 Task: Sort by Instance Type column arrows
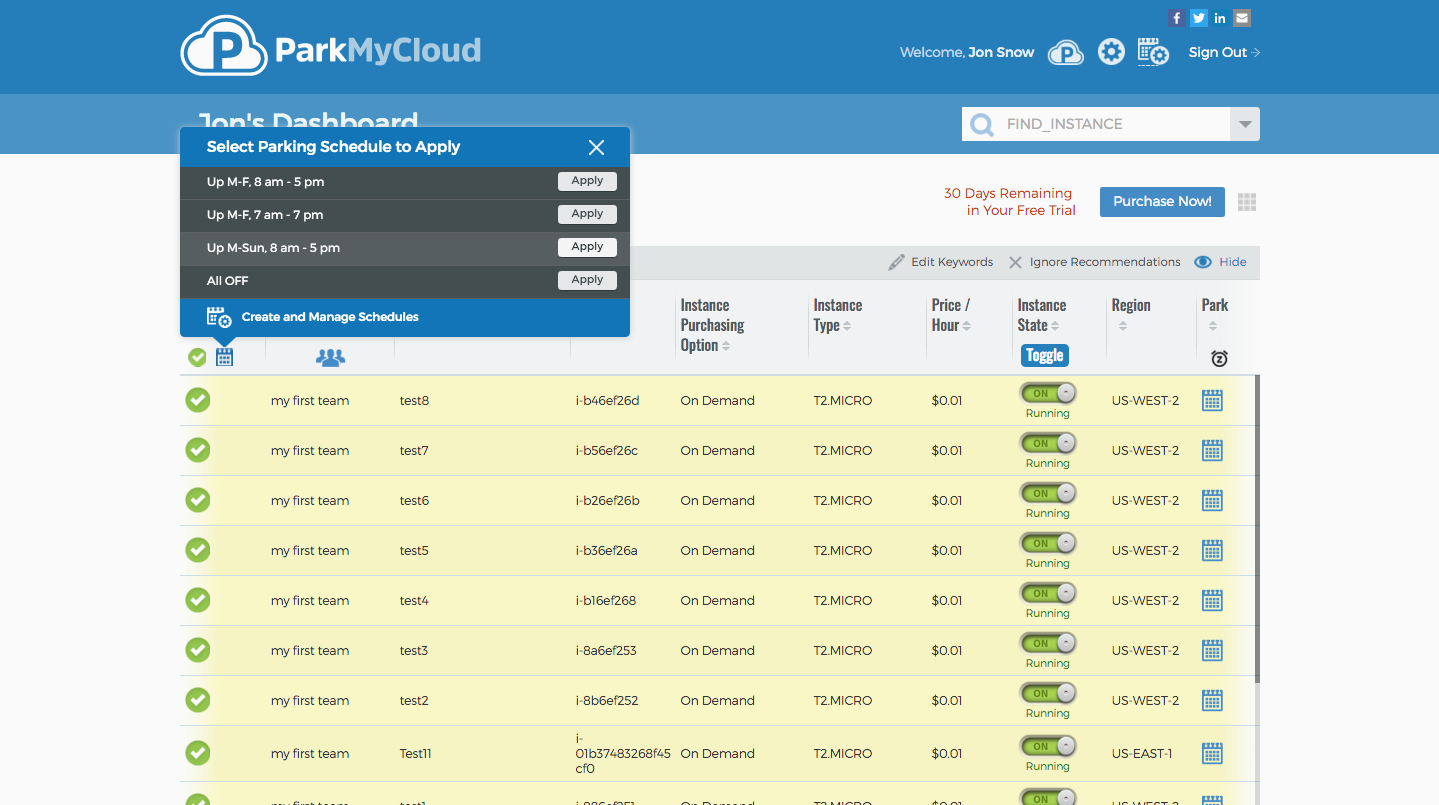click(847, 326)
